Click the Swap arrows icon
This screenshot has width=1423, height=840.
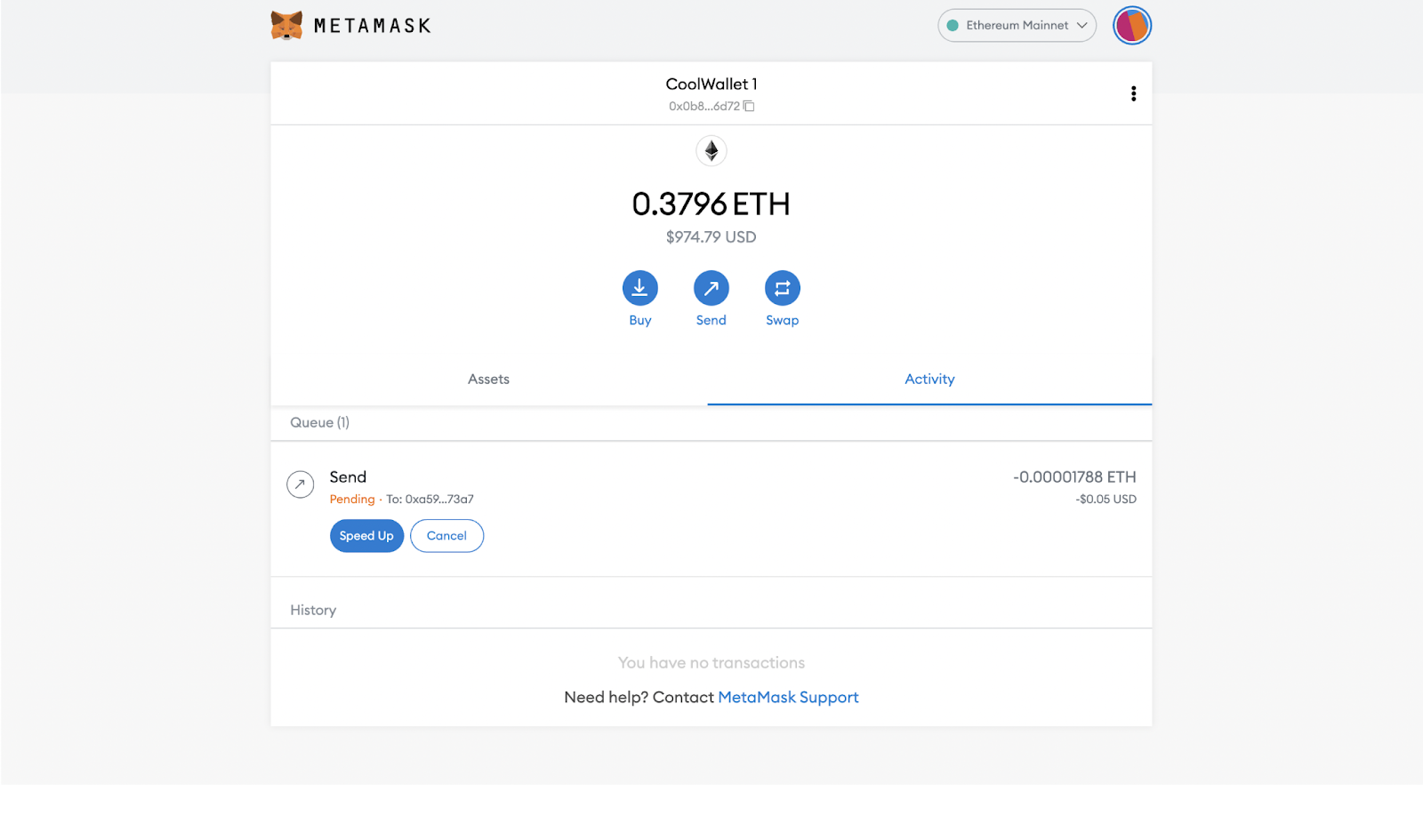[783, 288]
